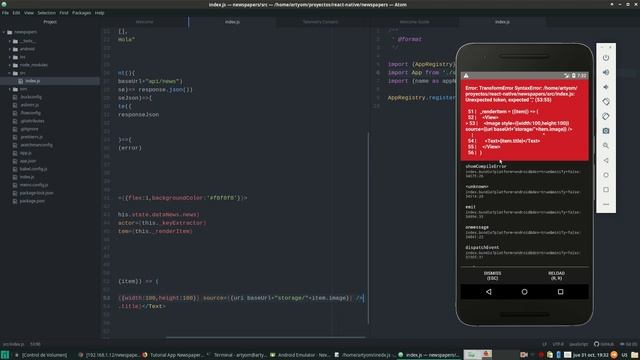
Task: Click the emulator sidebar Home circle icon
Action: click(x=606, y=175)
